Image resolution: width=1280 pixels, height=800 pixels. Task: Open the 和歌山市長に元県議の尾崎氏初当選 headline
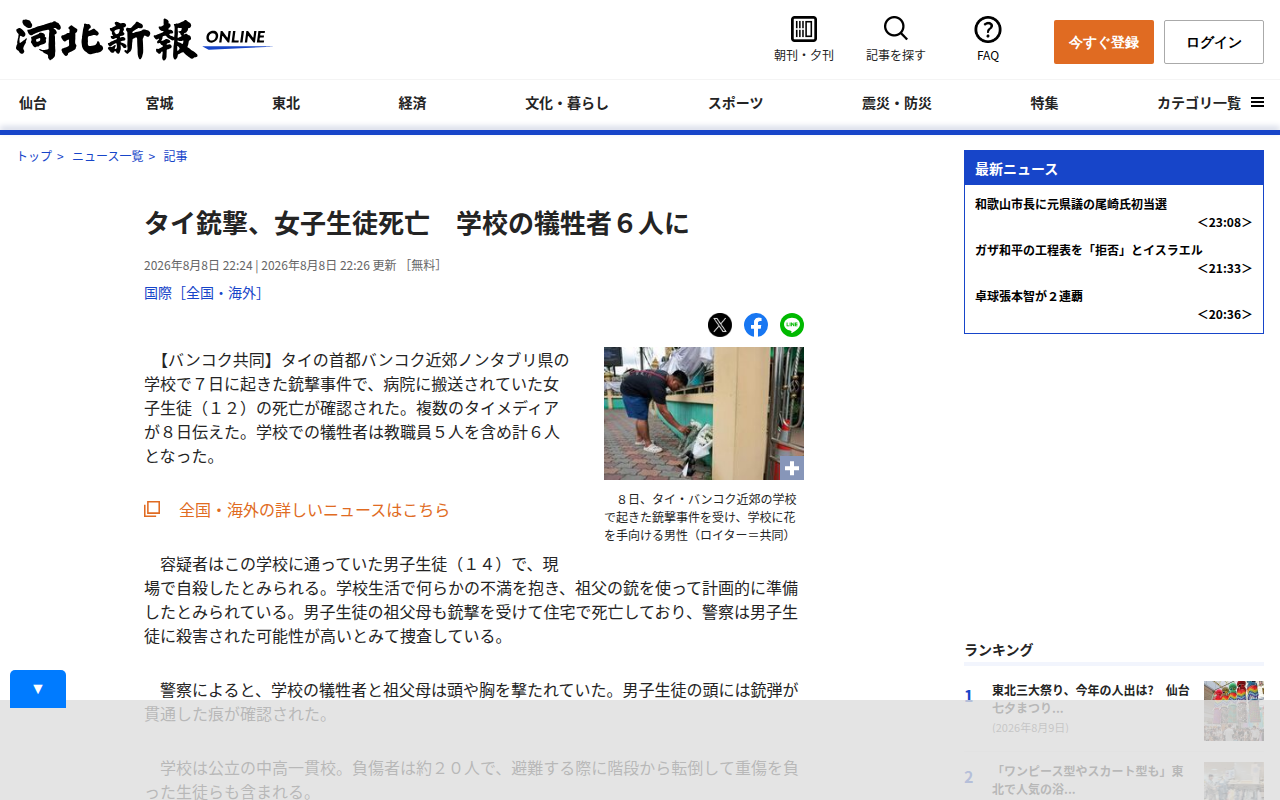tap(1071, 204)
